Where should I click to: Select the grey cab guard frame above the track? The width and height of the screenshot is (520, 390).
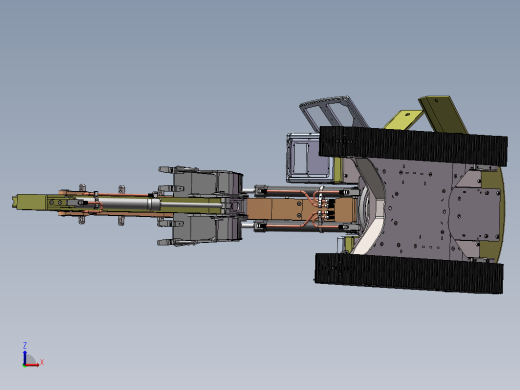[x=333, y=113]
